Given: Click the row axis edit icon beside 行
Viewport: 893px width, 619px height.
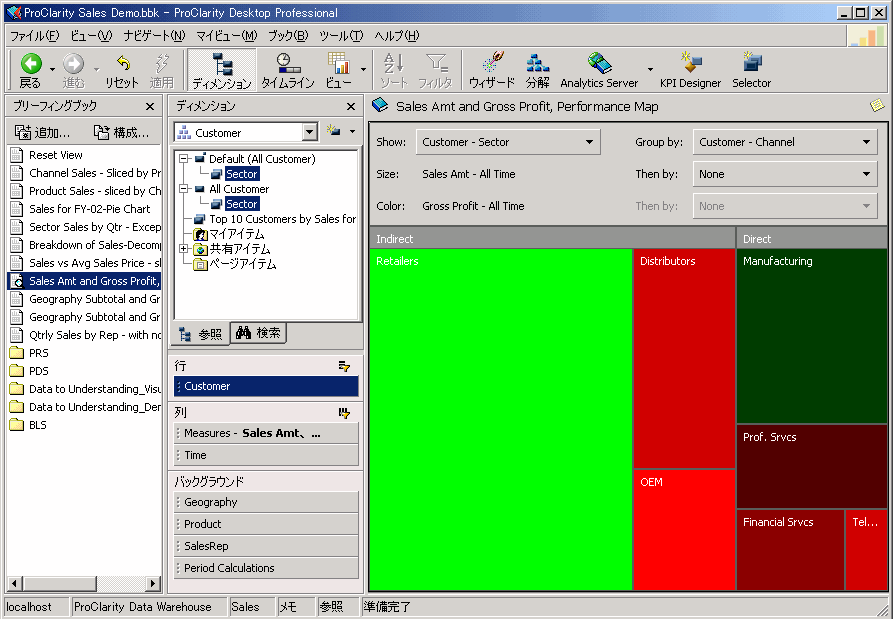Looking at the screenshot, I should (x=344, y=366).
